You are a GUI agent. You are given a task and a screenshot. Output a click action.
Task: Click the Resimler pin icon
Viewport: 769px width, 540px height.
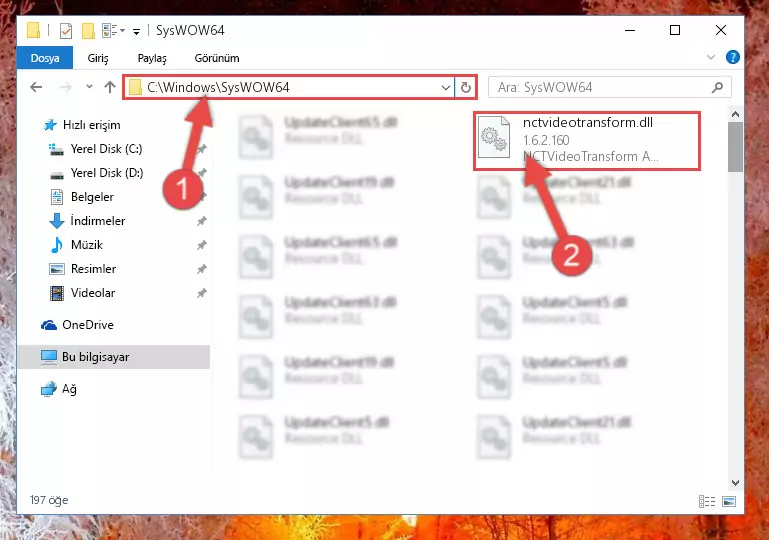(x=201, y=269)
